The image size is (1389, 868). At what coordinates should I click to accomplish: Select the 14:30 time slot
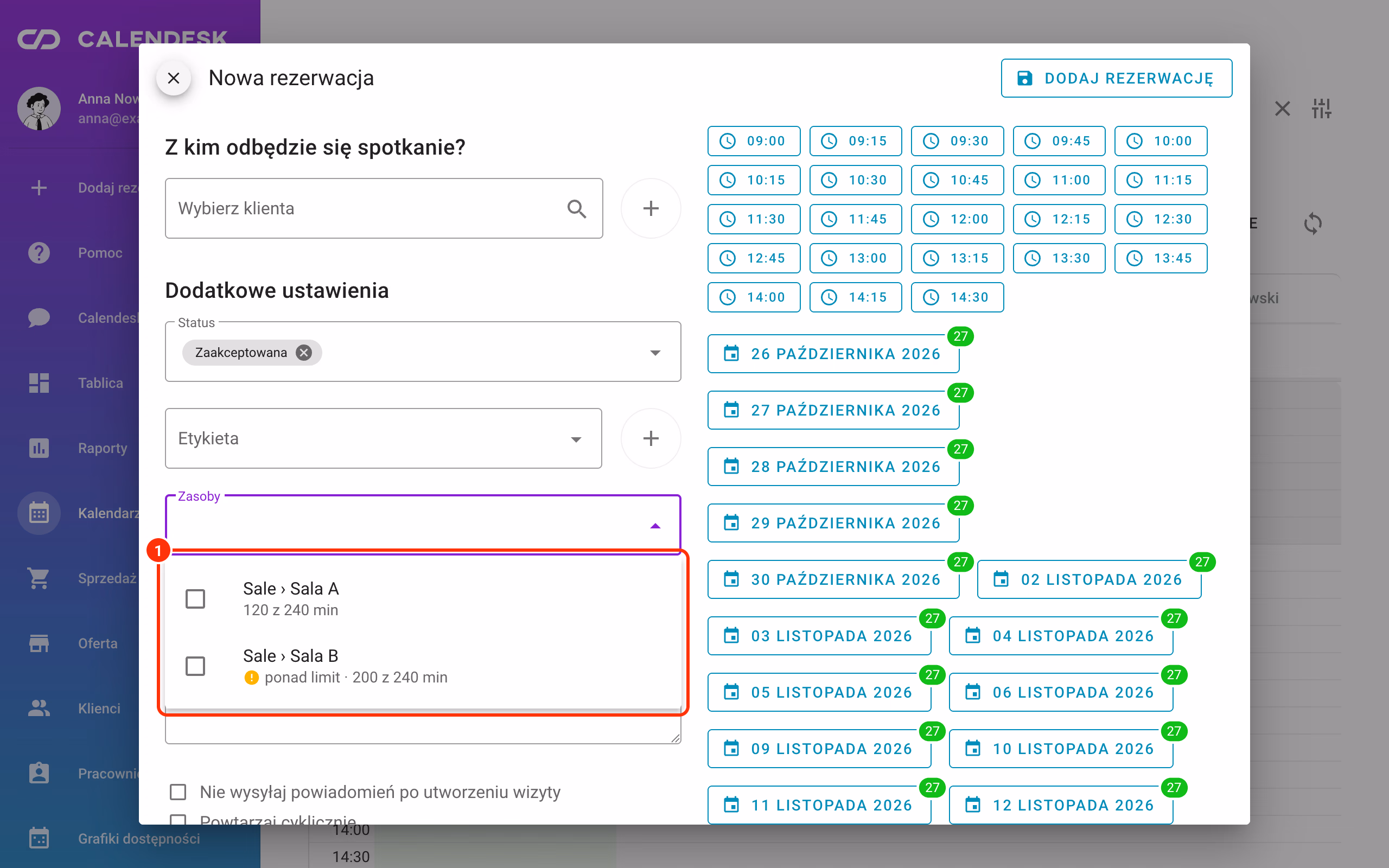(957, 297)
